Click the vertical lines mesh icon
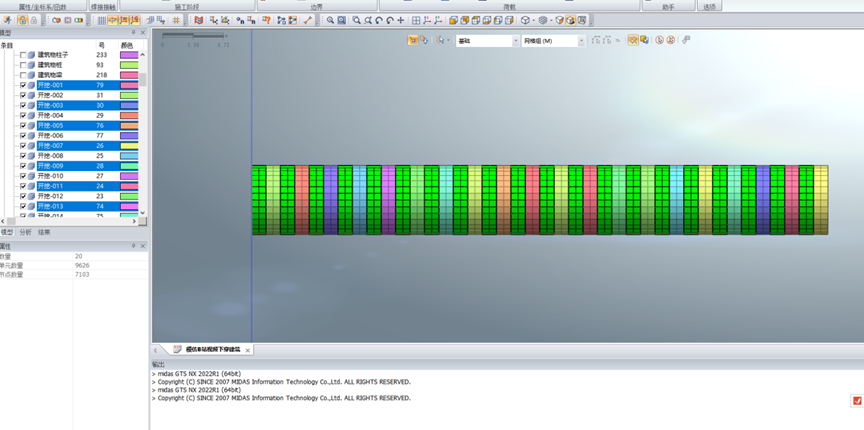Viewport: 864px width, 430px height. pyautogui.click(x=101, y=20)
